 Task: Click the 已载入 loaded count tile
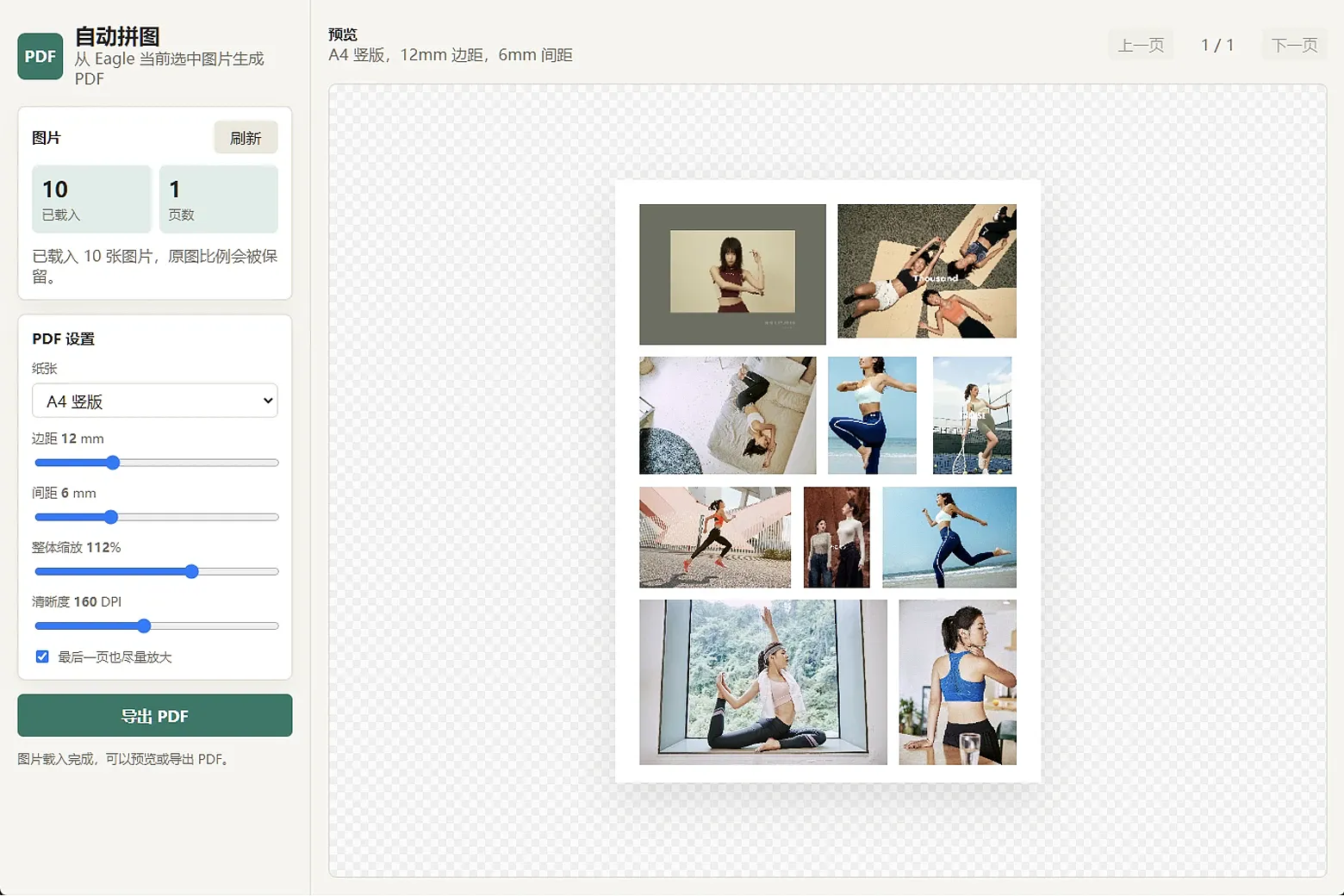click(91, 199)
